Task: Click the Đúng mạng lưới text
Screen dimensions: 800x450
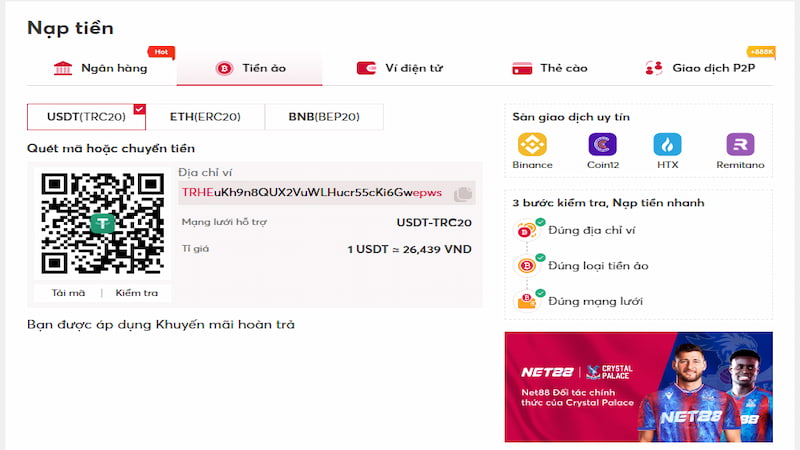Action: pos(595,301)
